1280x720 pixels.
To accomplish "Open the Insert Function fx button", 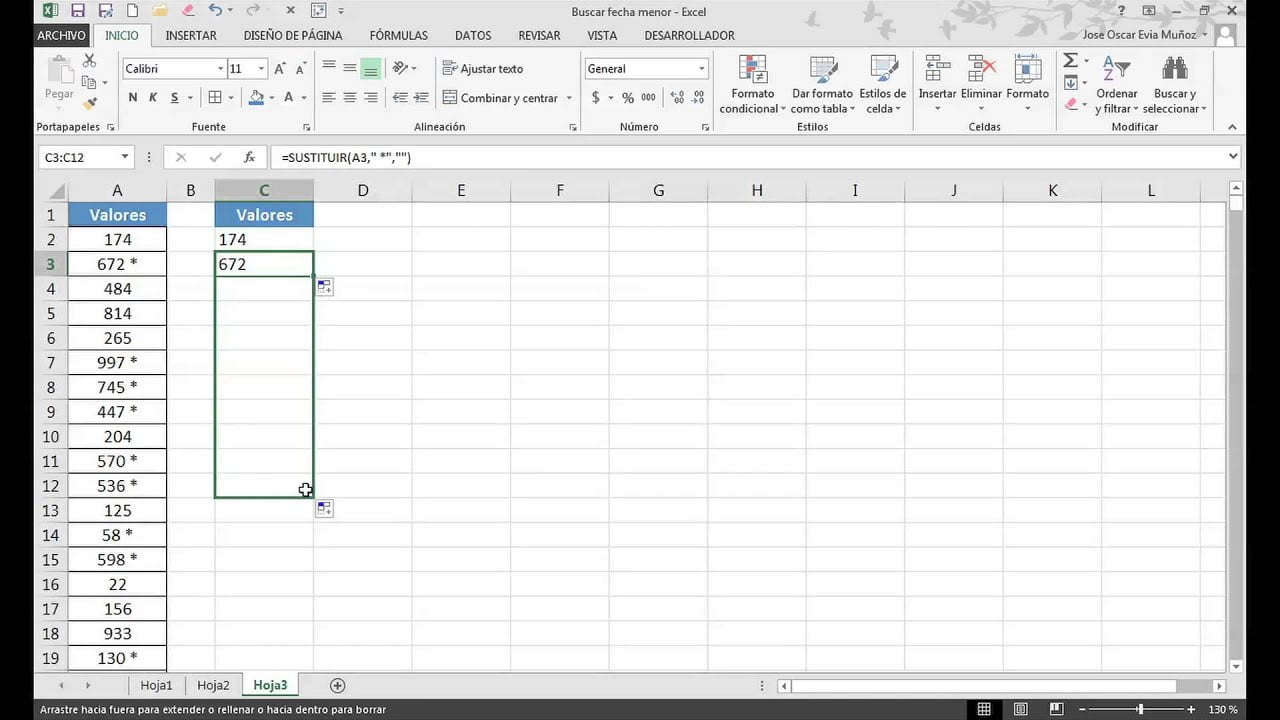I will tap(249, 157).
